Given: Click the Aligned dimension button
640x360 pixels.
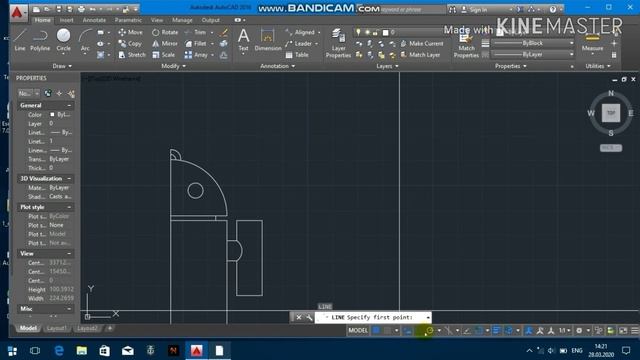Looking at the screenshot, I should click(x=300, y=32).
